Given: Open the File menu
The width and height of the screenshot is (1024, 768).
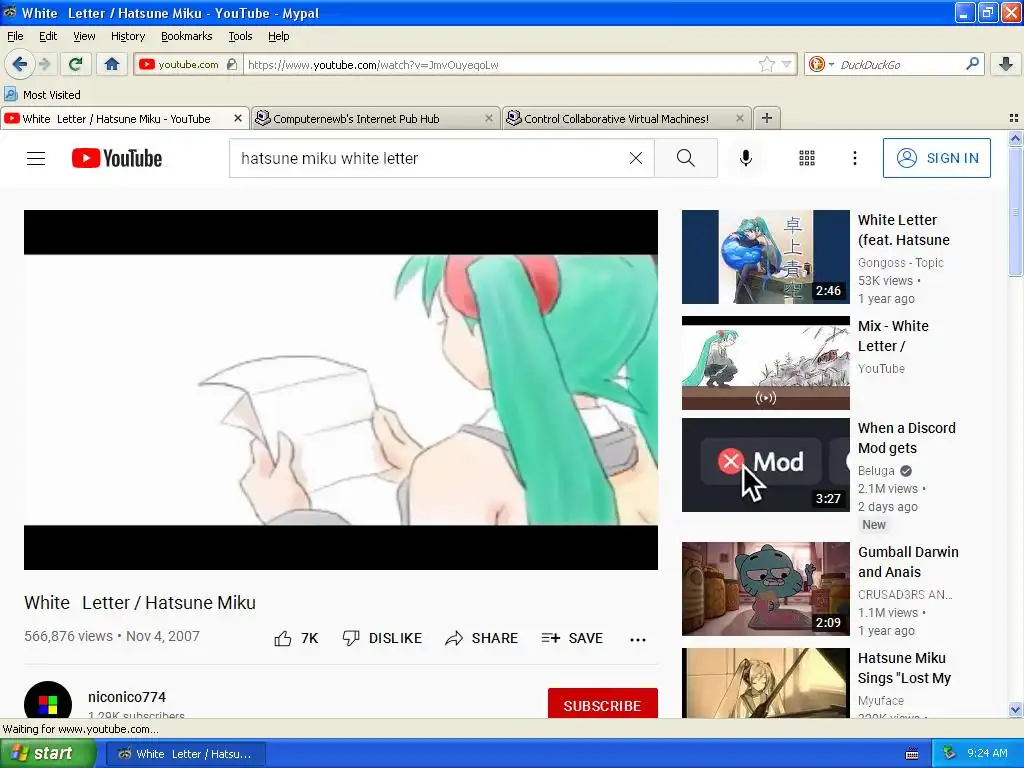Looking at the screenshot, I should (x=15, y=36).
